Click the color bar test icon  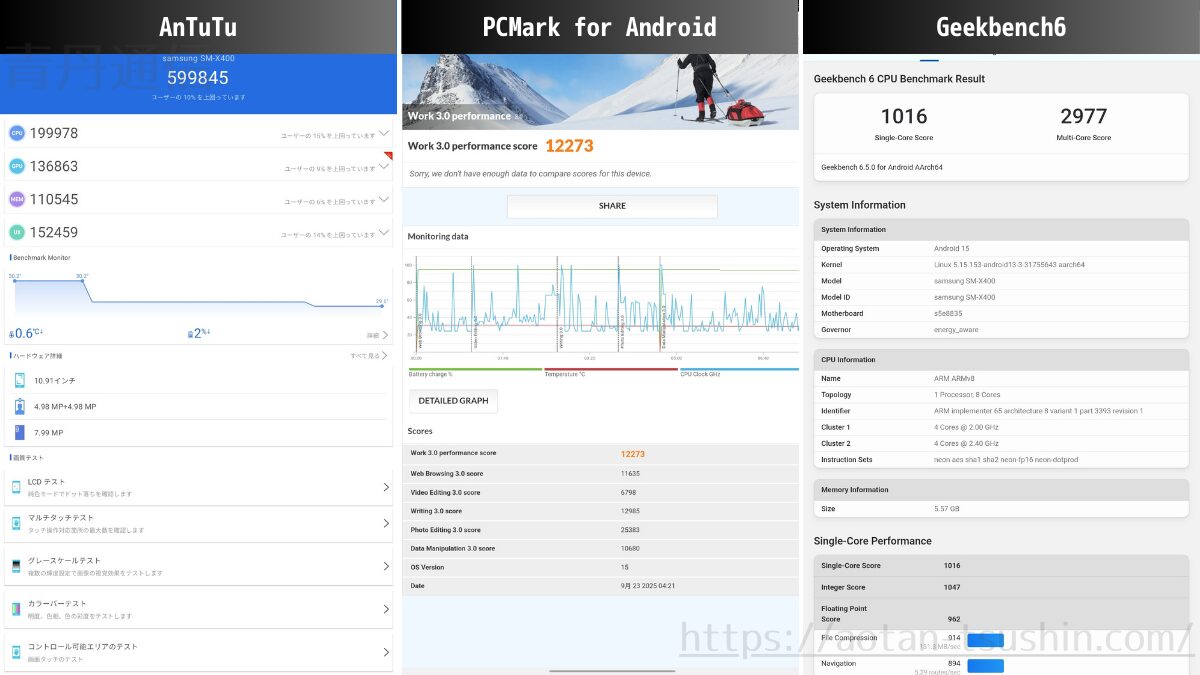click(x=16, y=609)
